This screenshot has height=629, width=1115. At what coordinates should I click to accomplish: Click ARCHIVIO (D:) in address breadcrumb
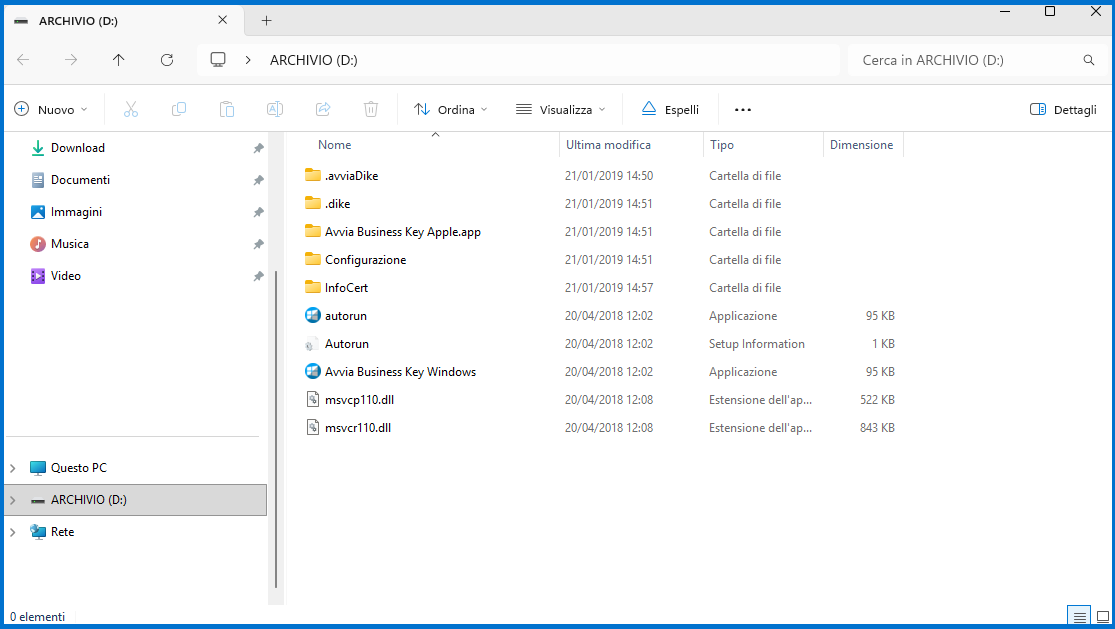(x=314, y=60)
